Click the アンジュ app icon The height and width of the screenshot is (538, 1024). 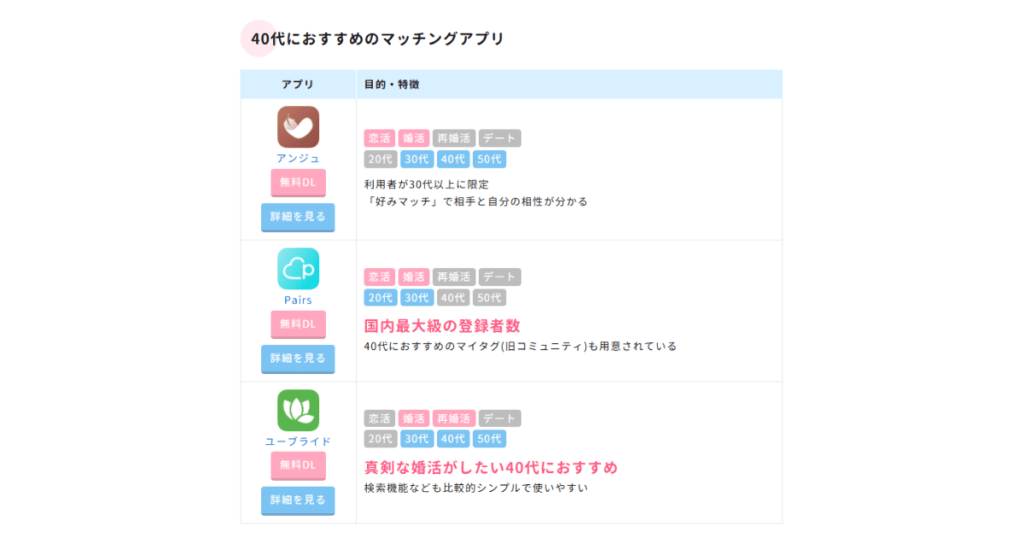[x=298, y=127]
